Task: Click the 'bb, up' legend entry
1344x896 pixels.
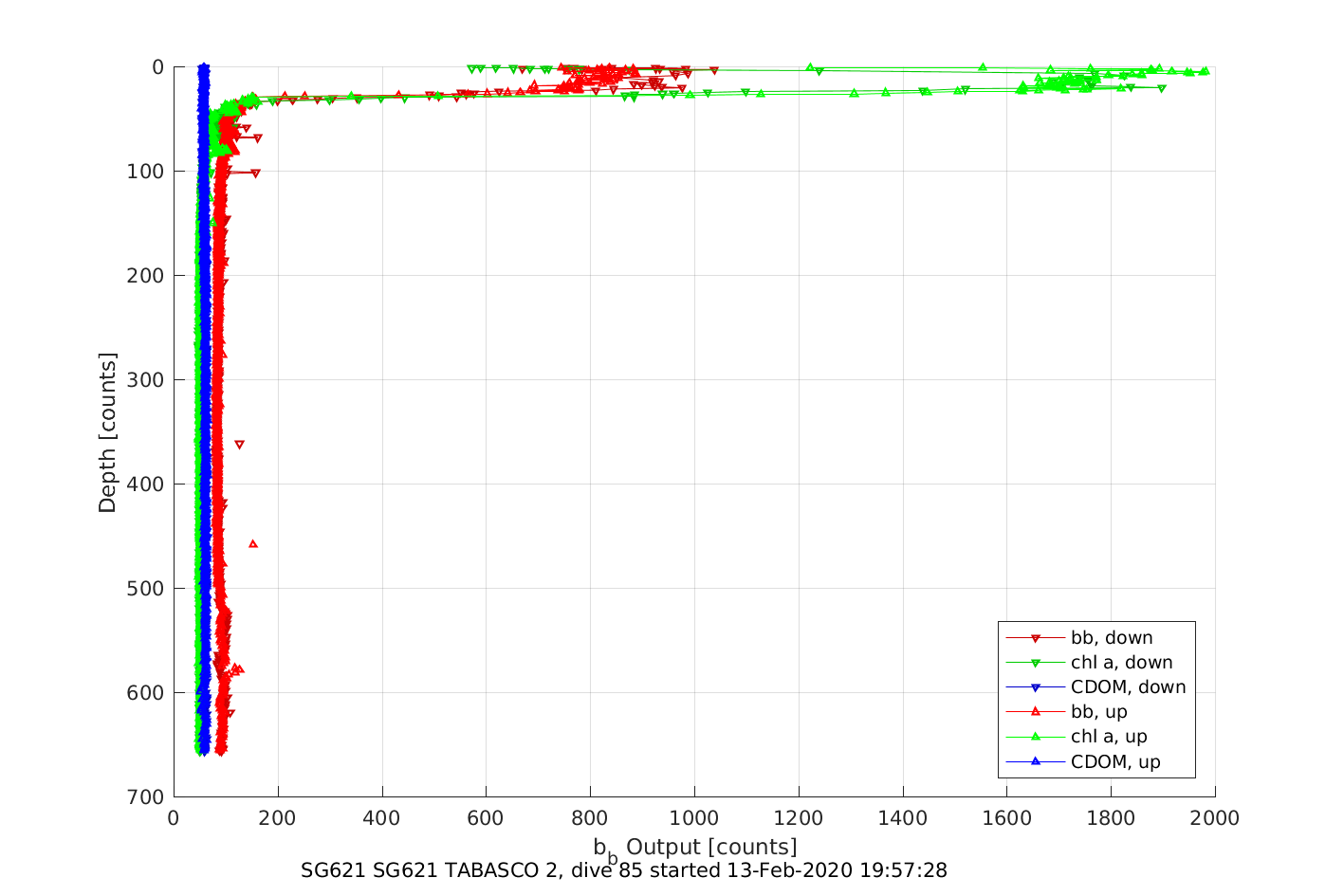Action: (x=1066, y=712)
